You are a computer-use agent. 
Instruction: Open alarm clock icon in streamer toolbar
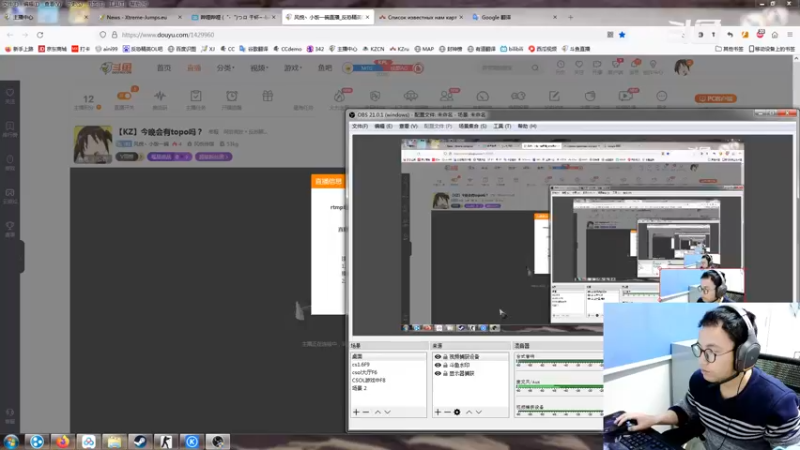point(232,96)
